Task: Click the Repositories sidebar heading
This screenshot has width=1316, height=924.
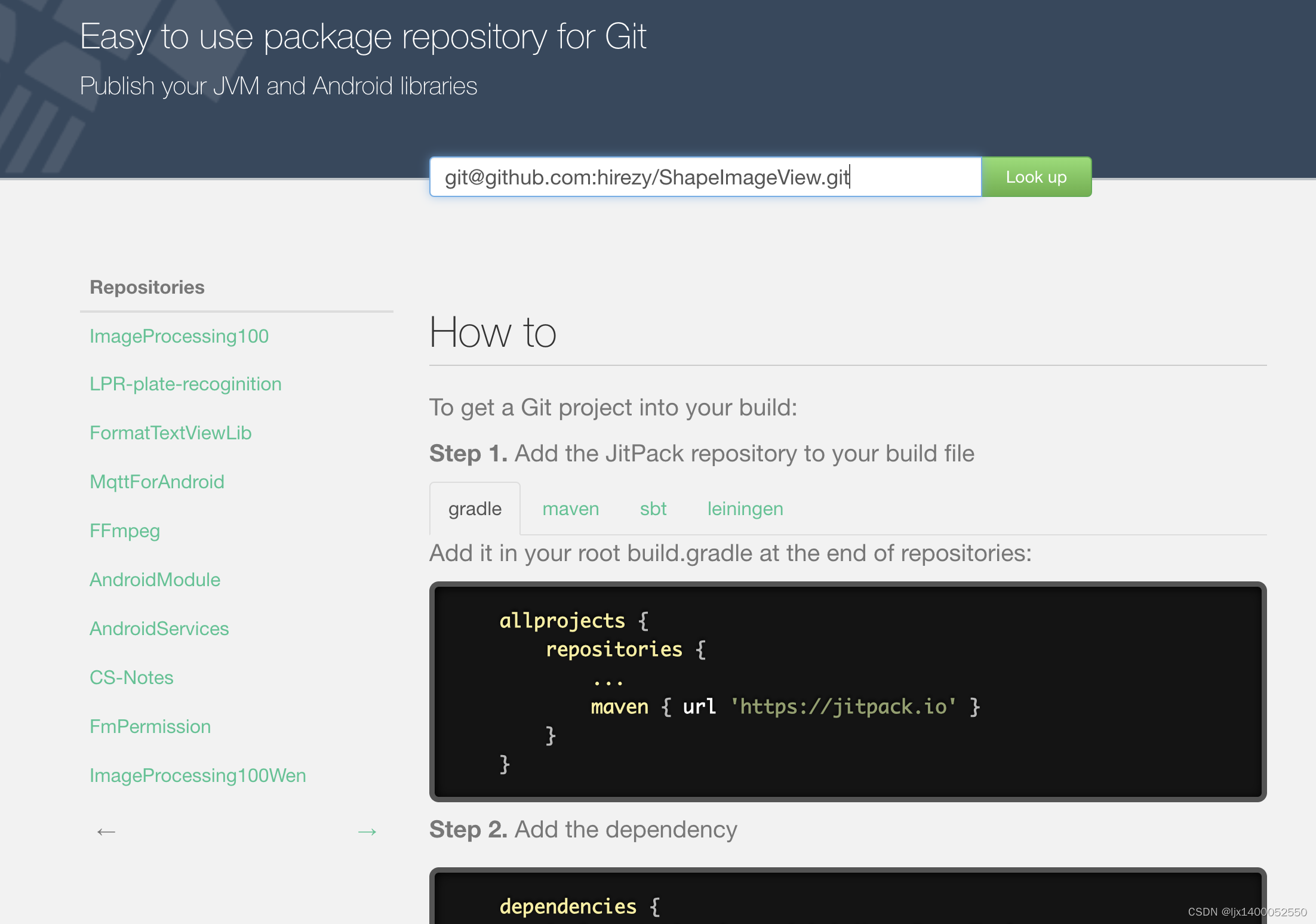Action: [147, 287]
